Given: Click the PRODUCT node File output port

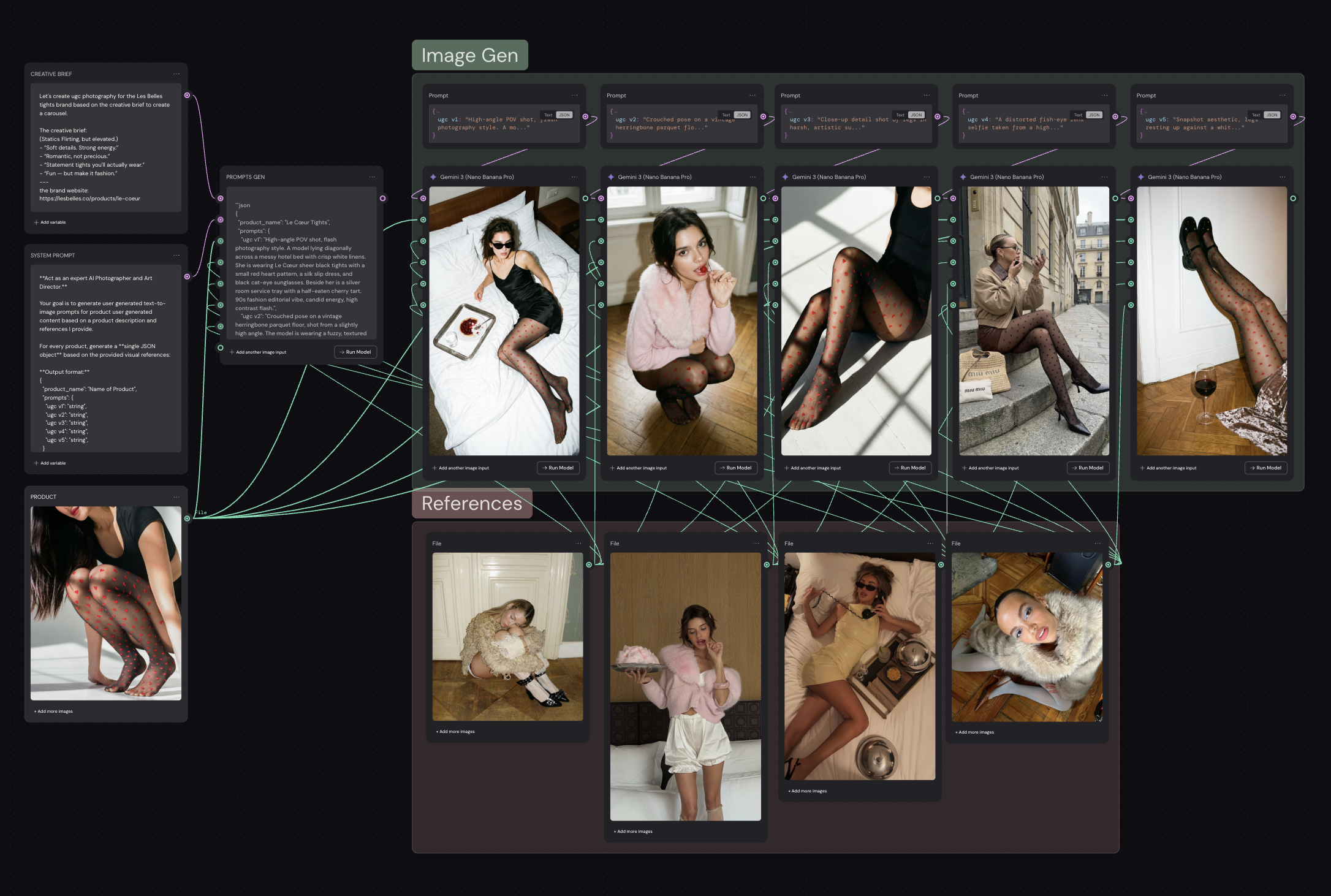Looking at the screenshot, I should click(187, 518).
